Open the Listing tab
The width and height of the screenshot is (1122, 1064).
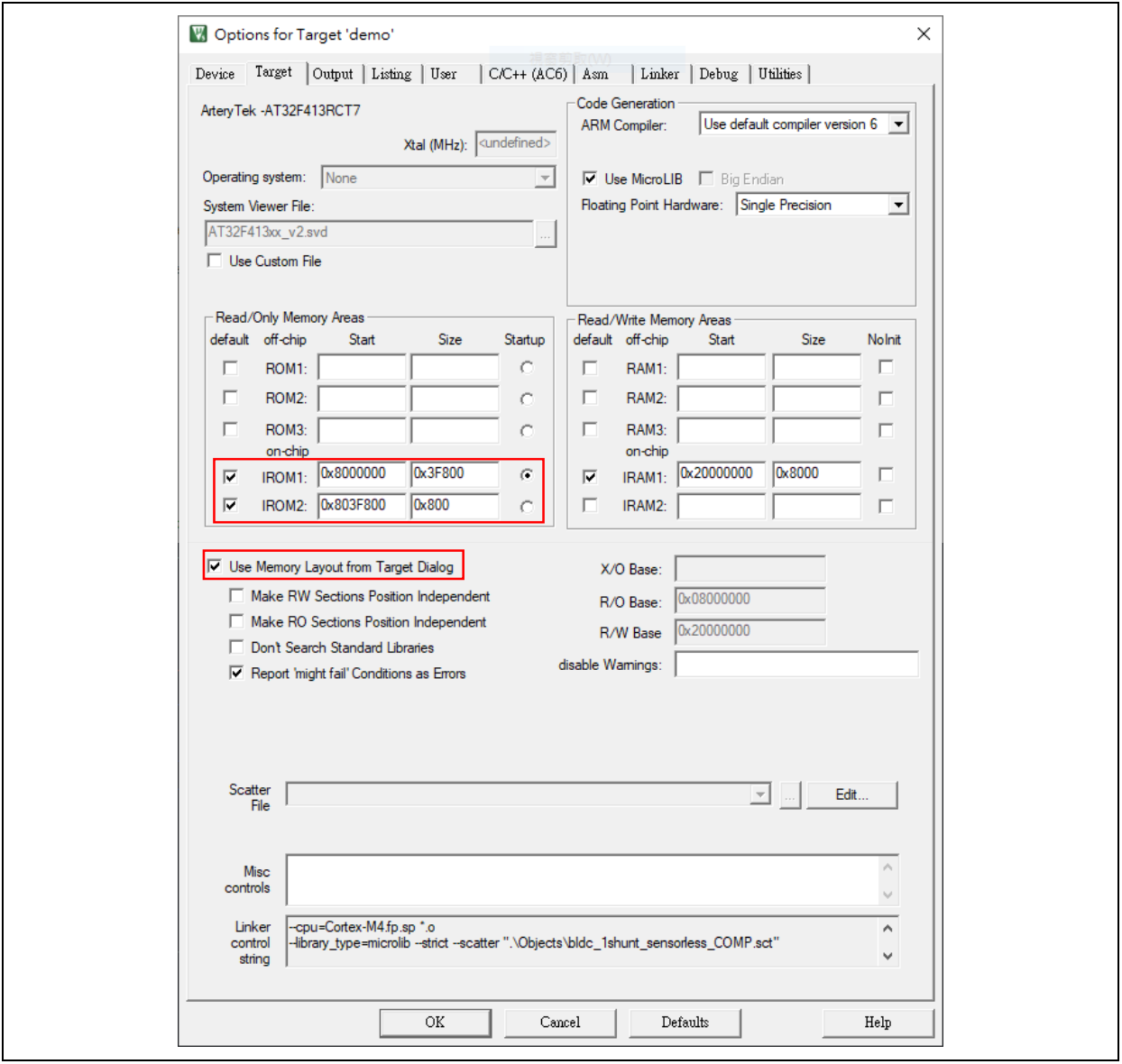coord(391,74)
